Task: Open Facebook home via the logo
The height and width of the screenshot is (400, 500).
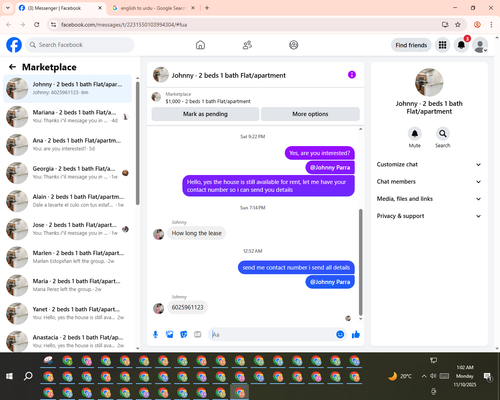Action: click(14, 45)
